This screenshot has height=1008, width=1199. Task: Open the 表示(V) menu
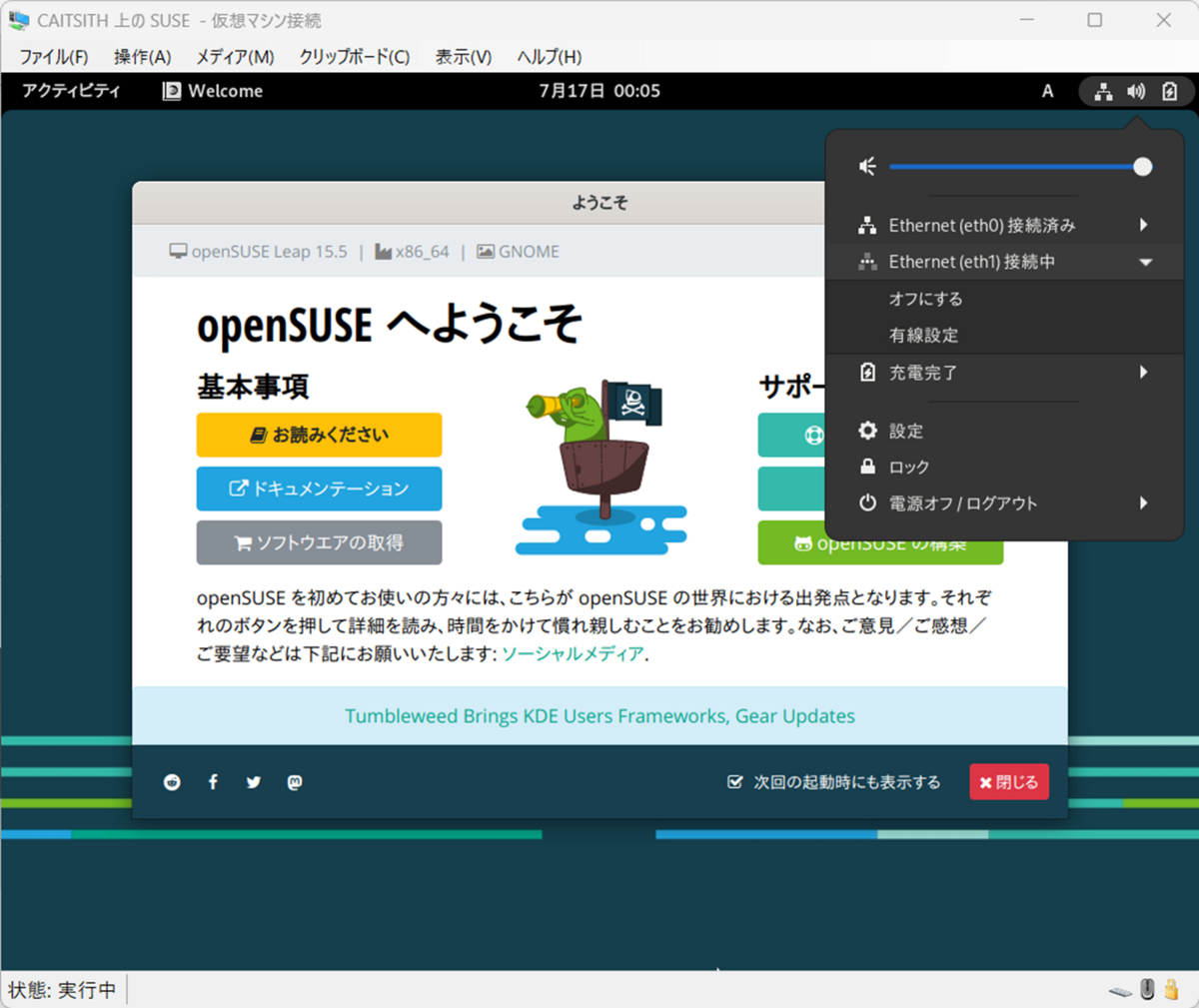[463, 57]
